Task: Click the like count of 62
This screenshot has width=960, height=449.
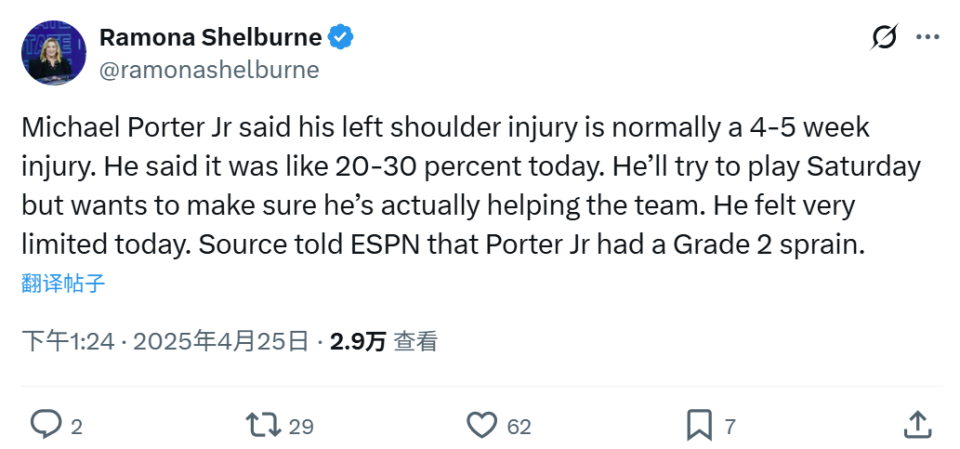Action: click(x=519, y=427)
